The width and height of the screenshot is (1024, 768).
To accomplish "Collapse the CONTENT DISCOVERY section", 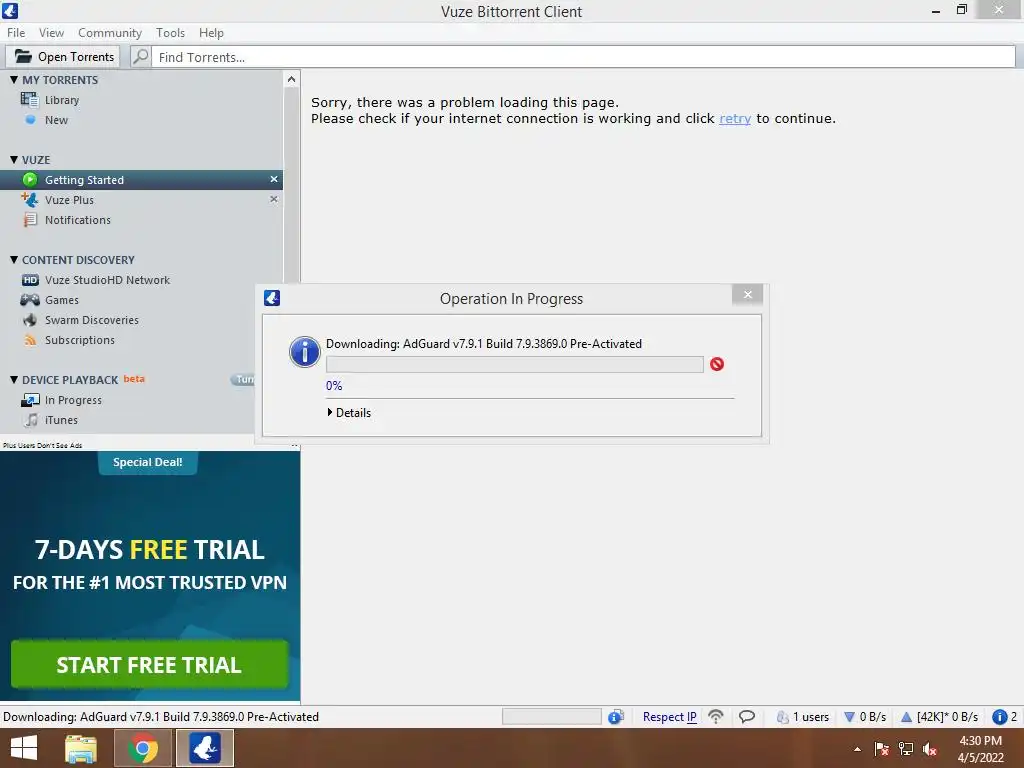I will coord(14,259).
